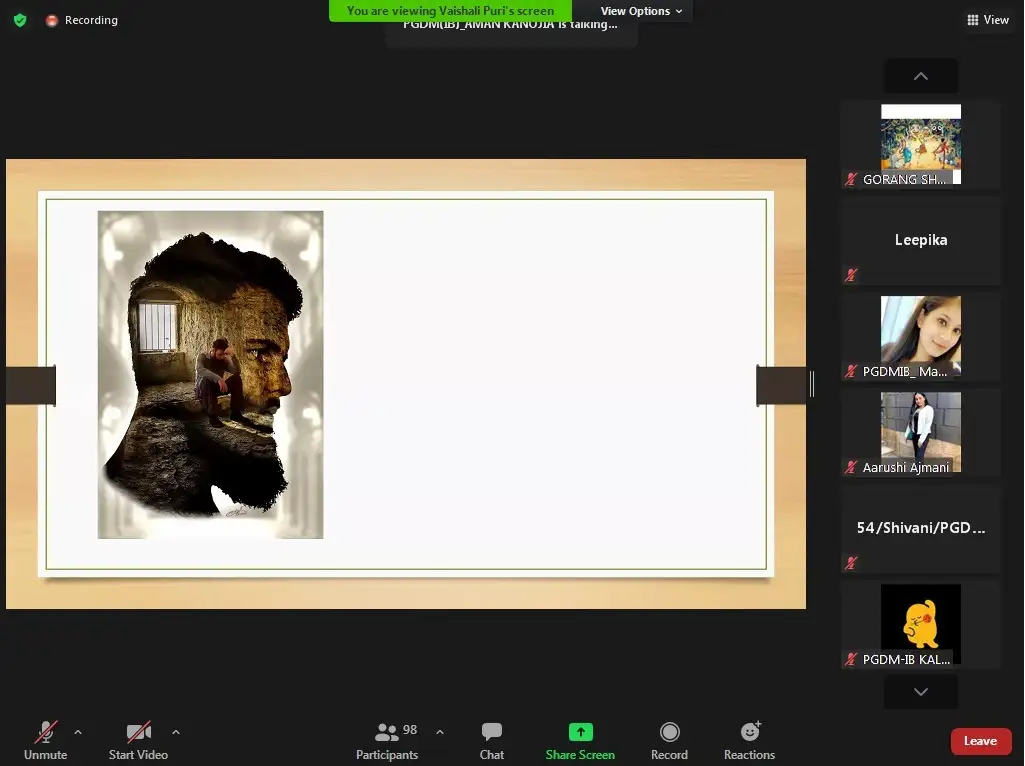Open the Reactions menu
Image resolution: width=1025 pixels, height=766 pixels.
point(749,741)
